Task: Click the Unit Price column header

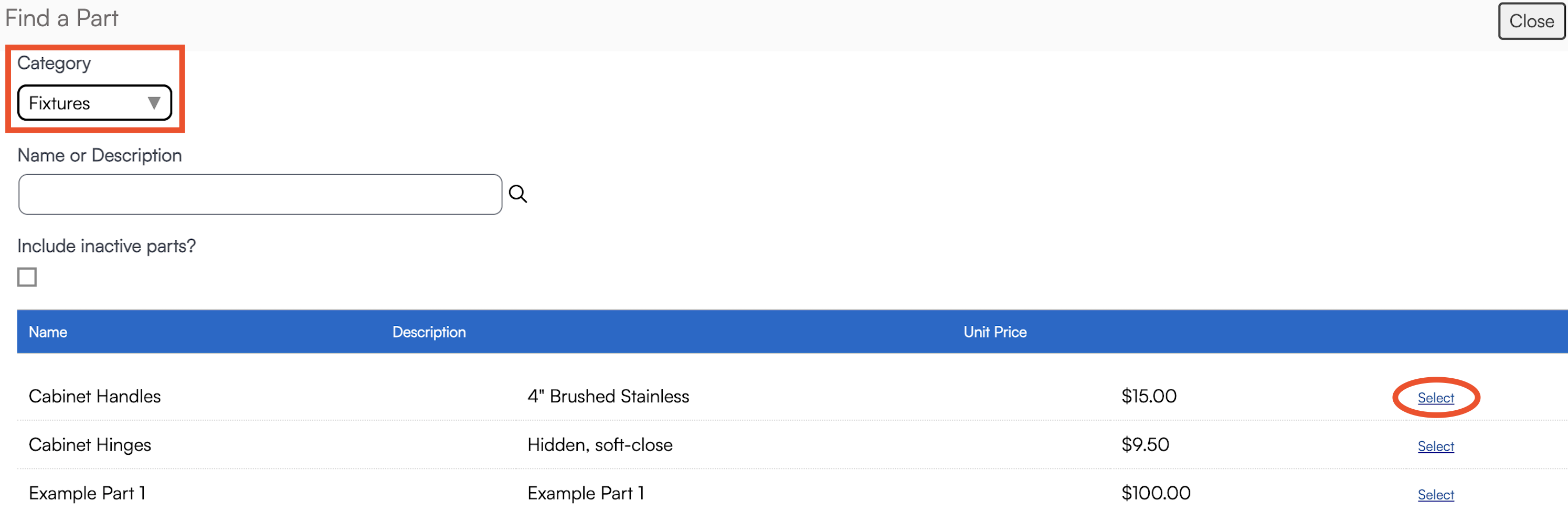Action: [x=994, y=332]
